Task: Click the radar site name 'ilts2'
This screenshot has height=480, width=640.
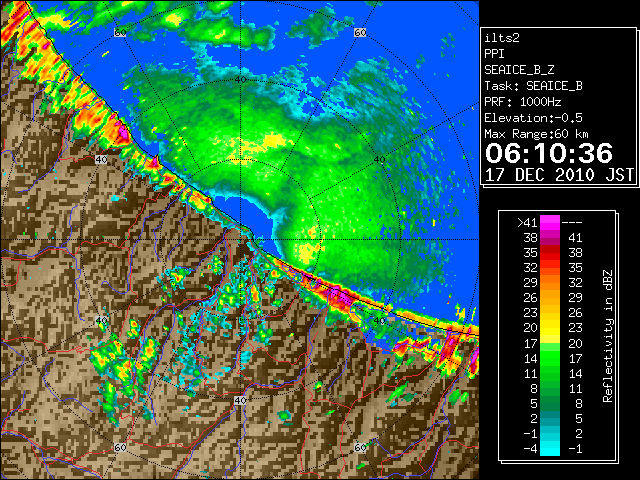Action: coord(502,38)
